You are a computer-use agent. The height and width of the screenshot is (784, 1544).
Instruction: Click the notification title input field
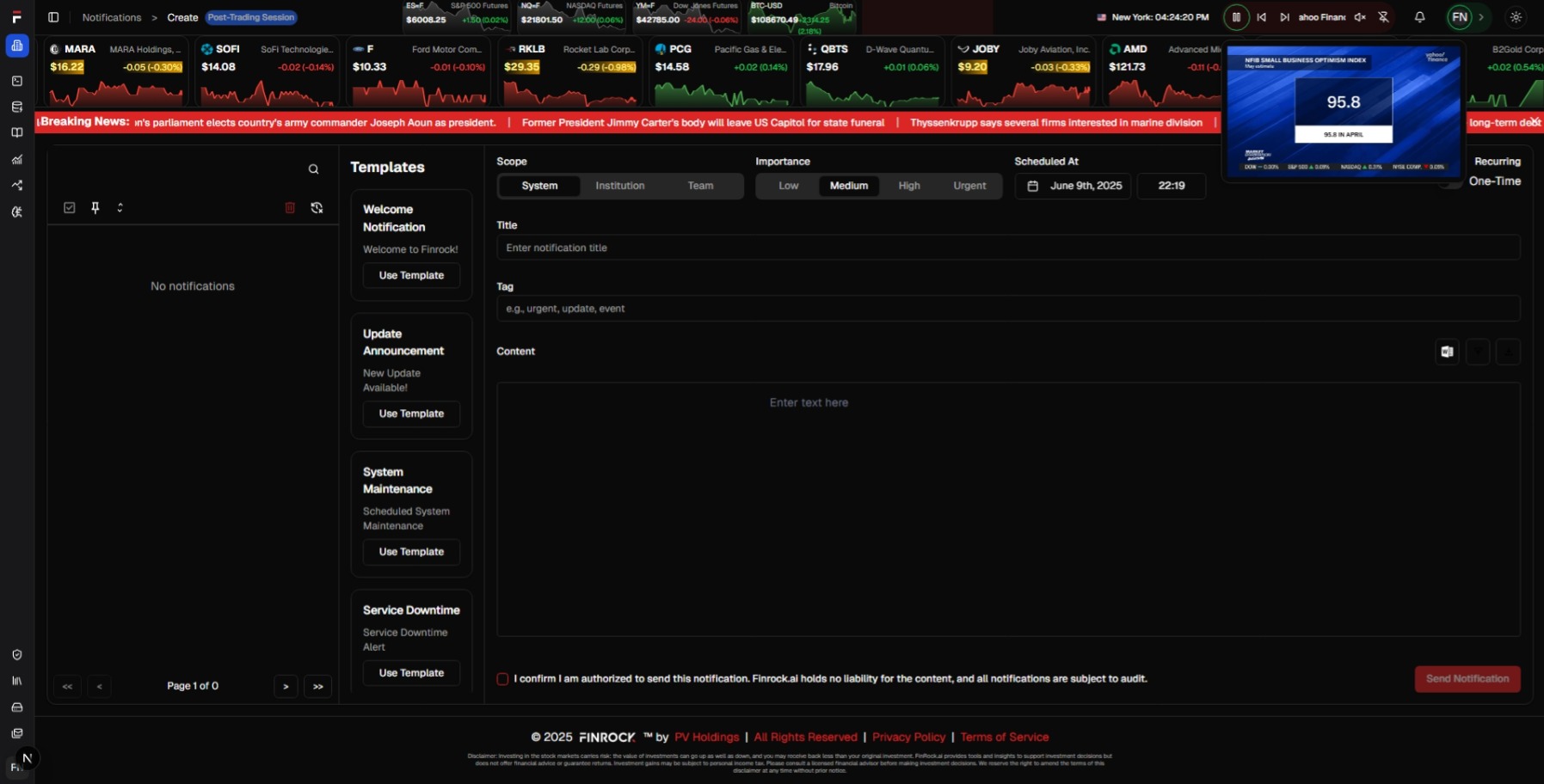point(1008,248)
